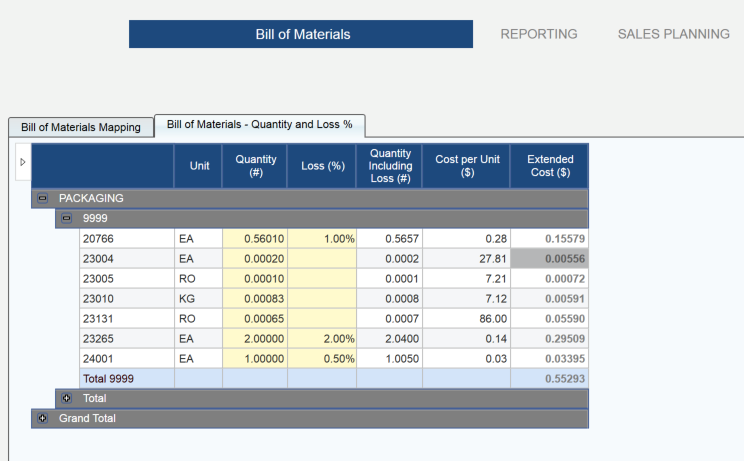The image size is (744, 461).
Task: Click the Extended Cost ($) column header
Action: pos(549,166)
